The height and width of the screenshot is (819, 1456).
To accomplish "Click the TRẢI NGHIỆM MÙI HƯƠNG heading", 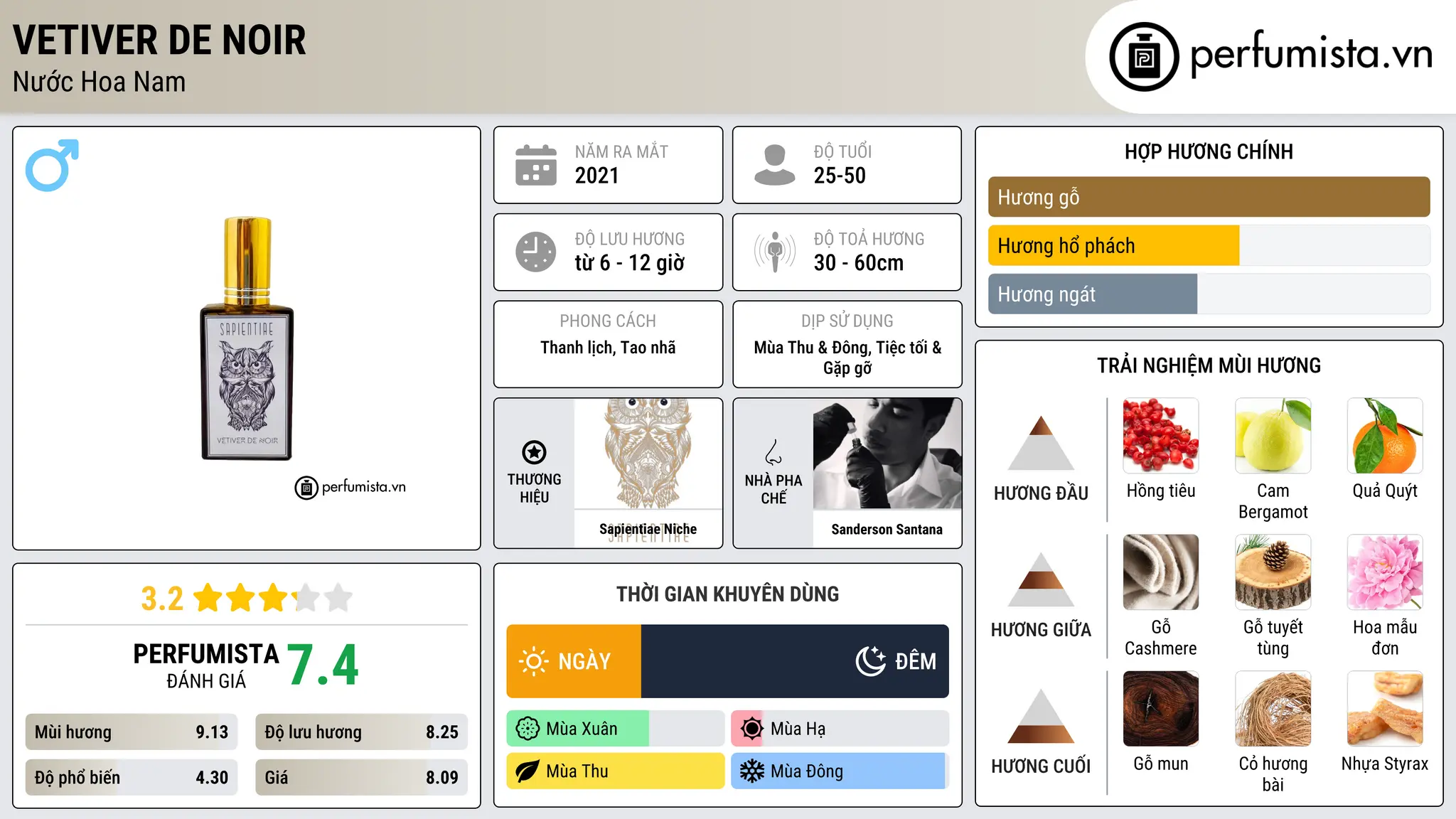I will (1209, 365).
